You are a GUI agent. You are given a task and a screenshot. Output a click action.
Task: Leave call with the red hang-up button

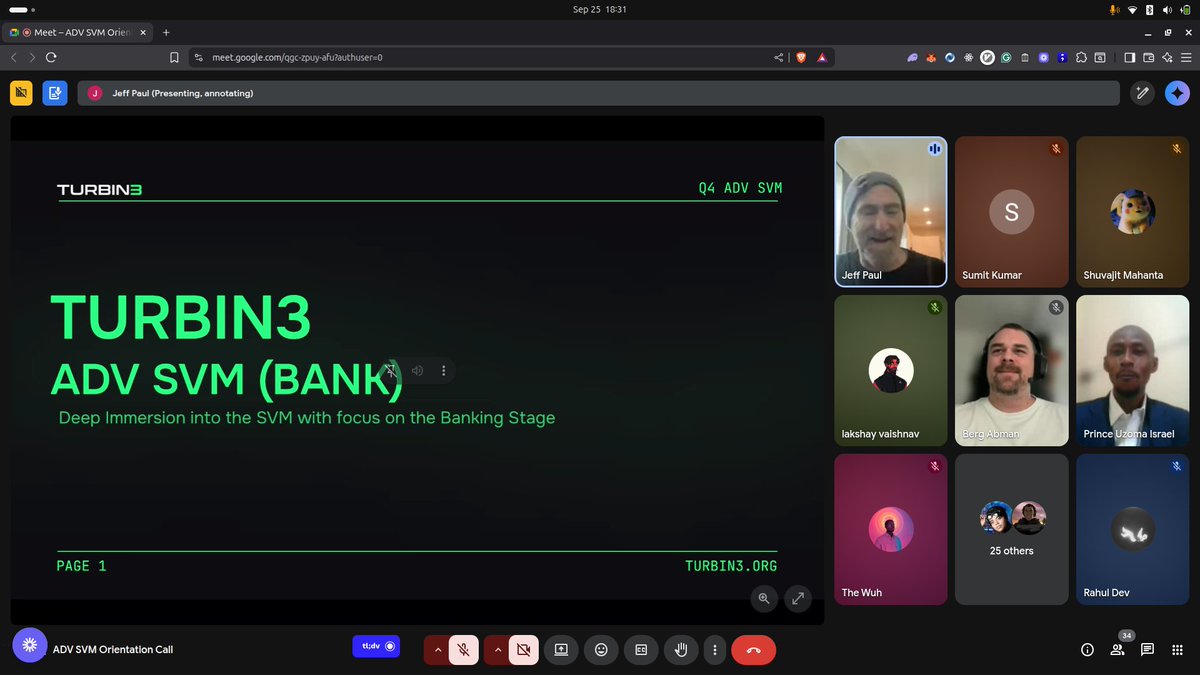[x=754, y=649]
